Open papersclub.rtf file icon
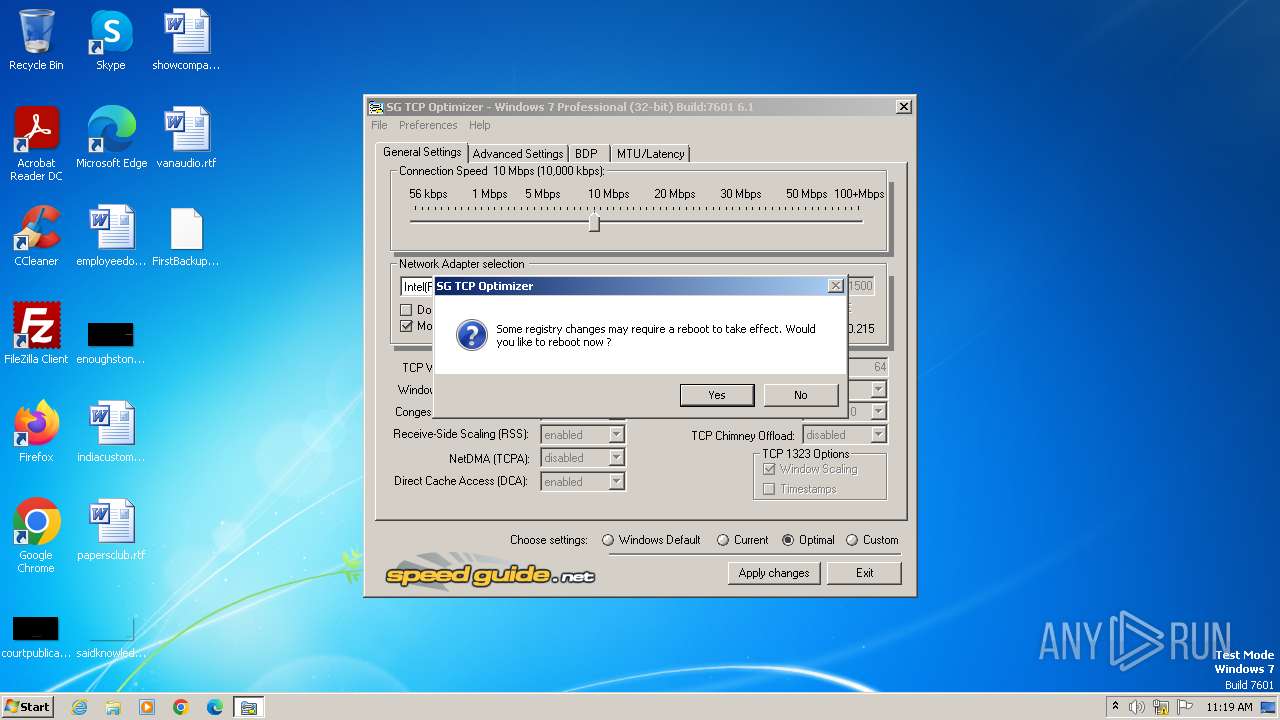The height and width of the screenshot is (720, 1280). (x=111, y=529)
